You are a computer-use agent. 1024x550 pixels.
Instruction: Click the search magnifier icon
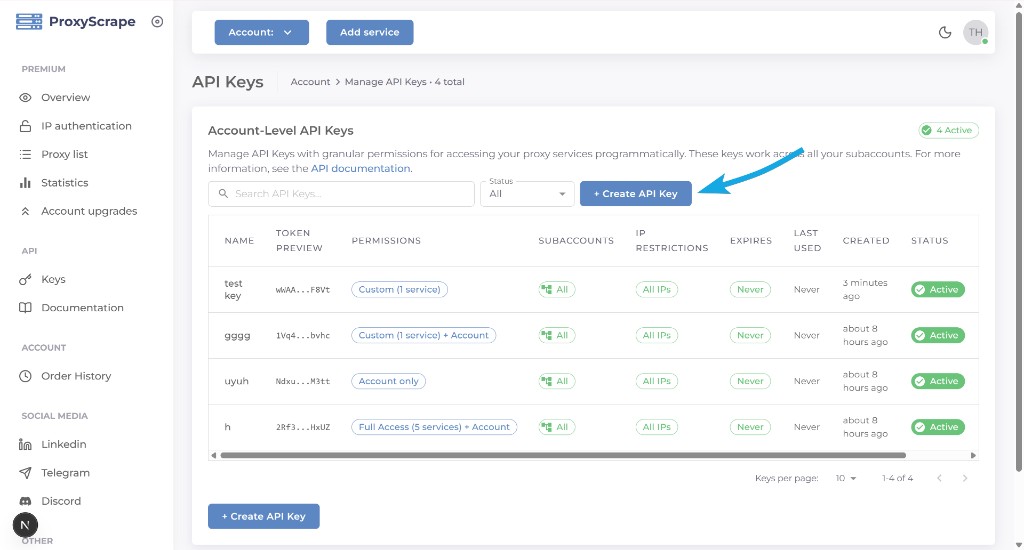click(x=223, y=193)
